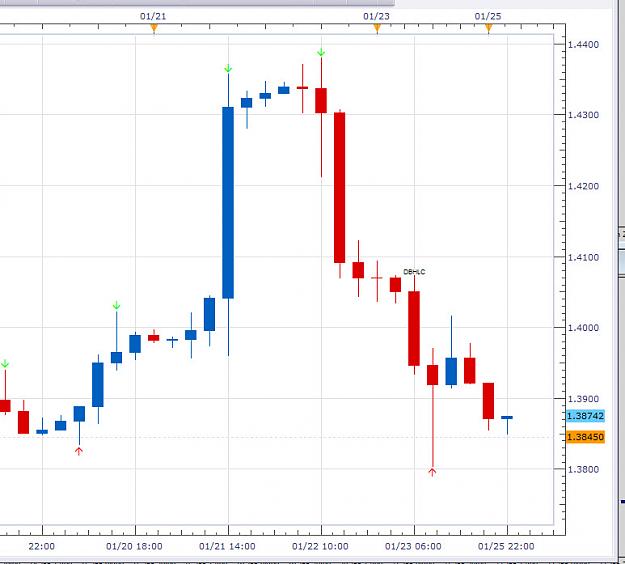Viewport: 625px width, 564px height.
Task: Click the orange 1.38450 price level tag
Action: pos(585,437)
